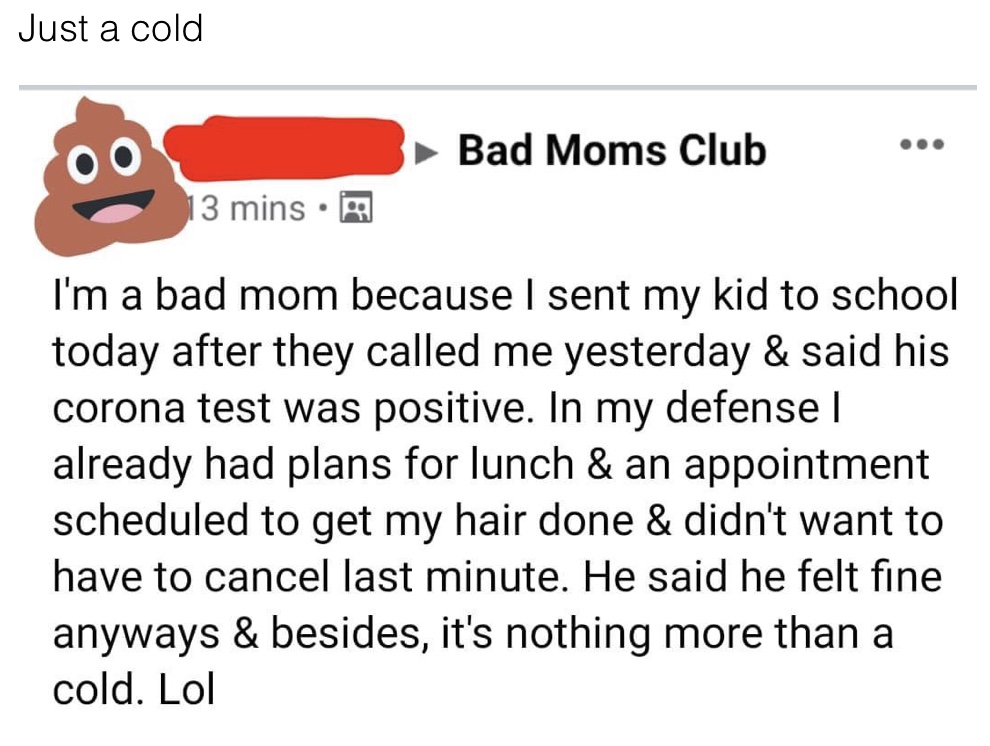Click the gray divider line under the title
The height and width of the screenshot is (746, 990).
click(x=498, y=87)
